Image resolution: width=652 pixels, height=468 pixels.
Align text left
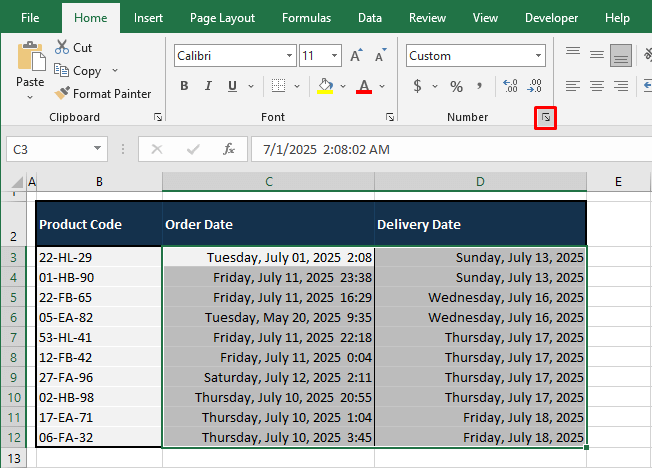pos(573,86)
